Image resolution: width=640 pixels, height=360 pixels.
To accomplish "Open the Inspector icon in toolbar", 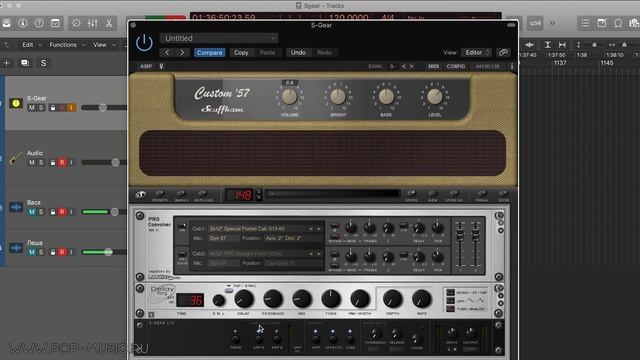I will tap(23, 23).
